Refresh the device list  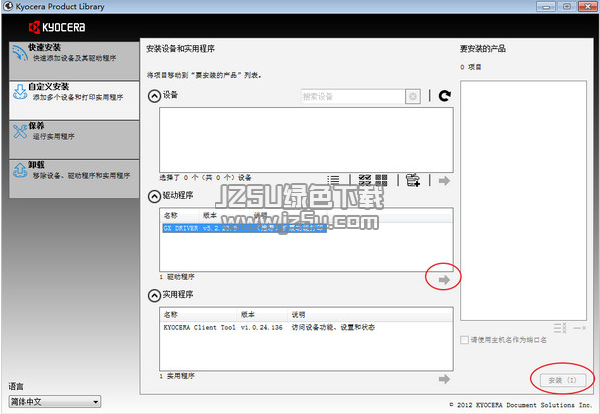444,96
